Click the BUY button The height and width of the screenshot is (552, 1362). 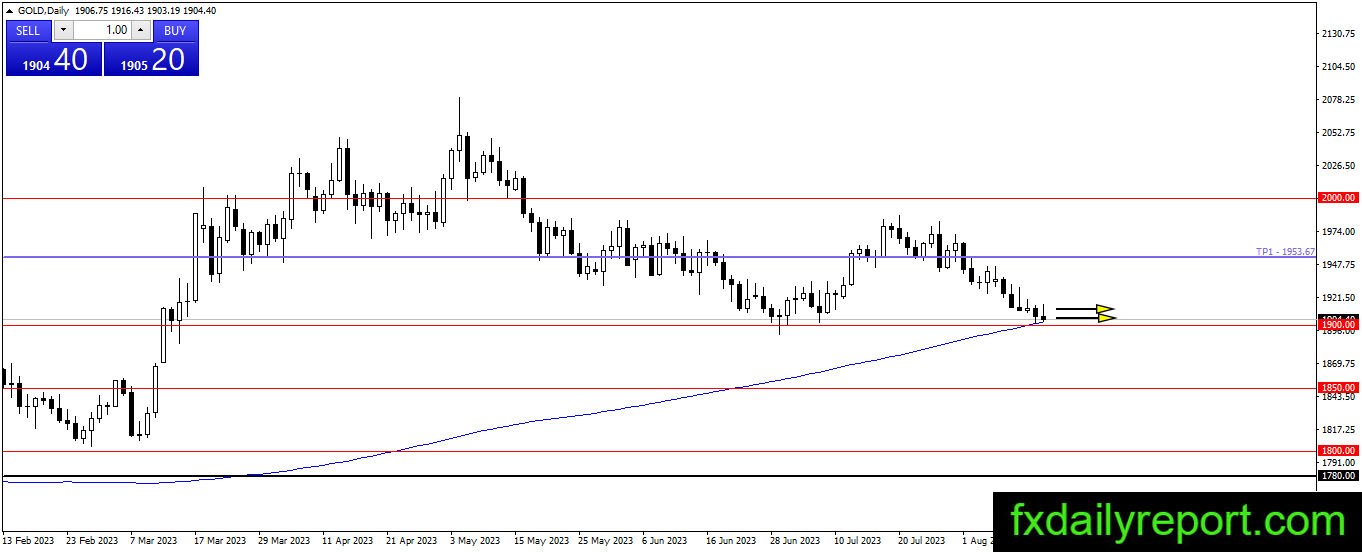175,30
